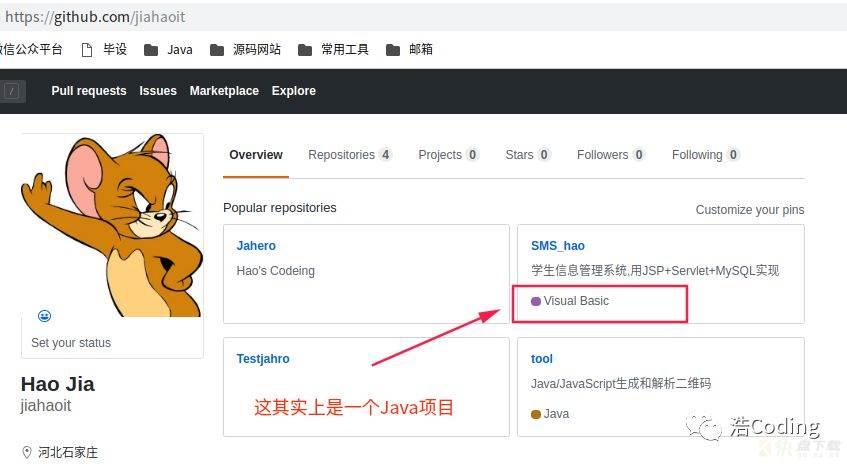847x466 pixels.
Task: Open the tool repository
Action: (x=542, y=359)
